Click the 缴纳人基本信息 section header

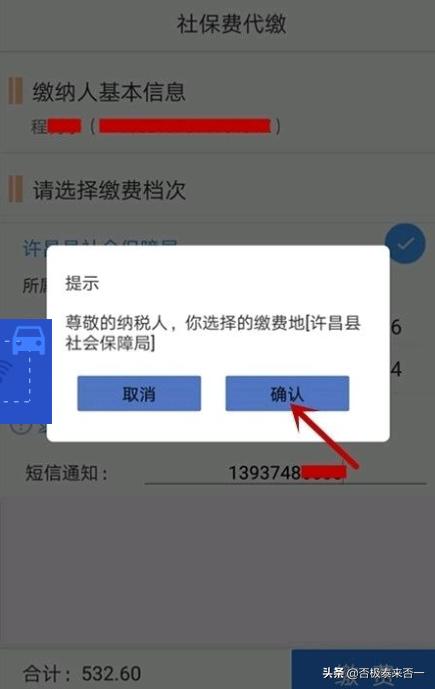click(109, 91)
